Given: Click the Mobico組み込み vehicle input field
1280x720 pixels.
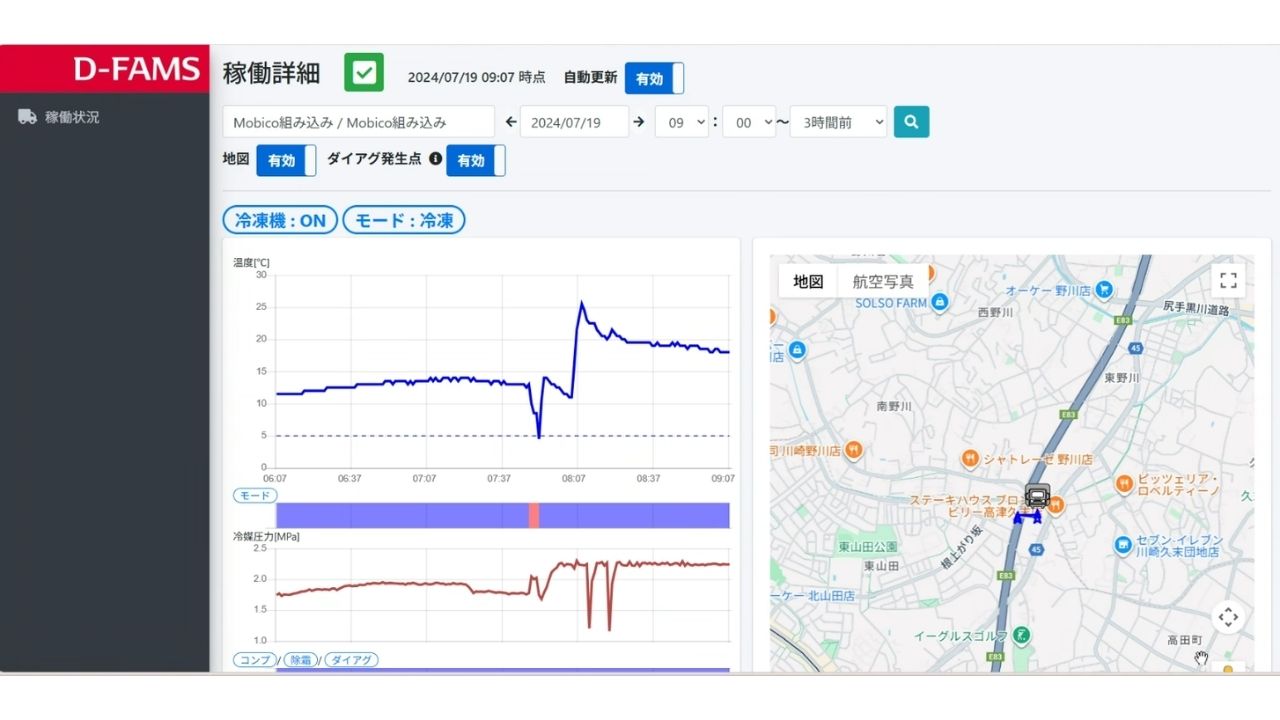Looking at the screenshot, I should tap(358, 121).
